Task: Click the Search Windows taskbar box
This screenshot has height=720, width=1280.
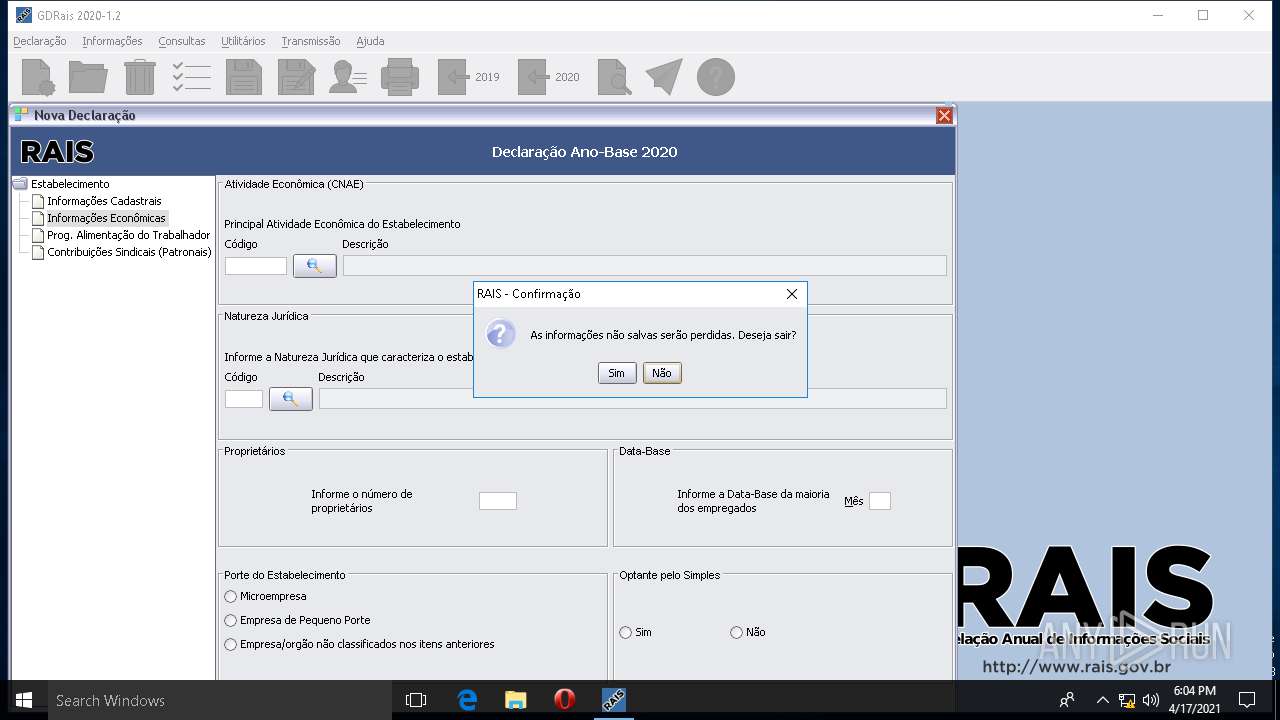Action: 218,700
